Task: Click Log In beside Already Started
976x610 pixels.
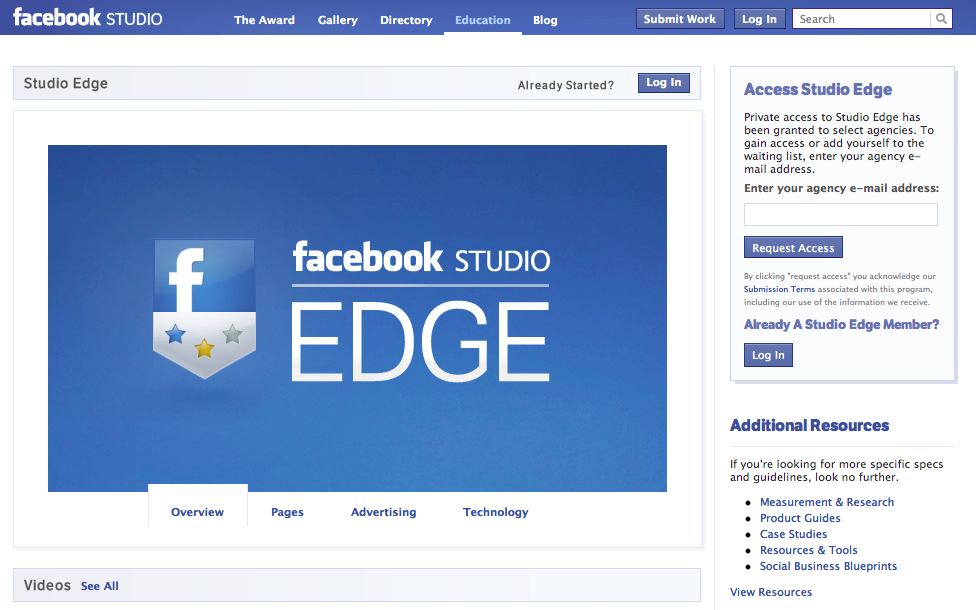Action: 663,83
